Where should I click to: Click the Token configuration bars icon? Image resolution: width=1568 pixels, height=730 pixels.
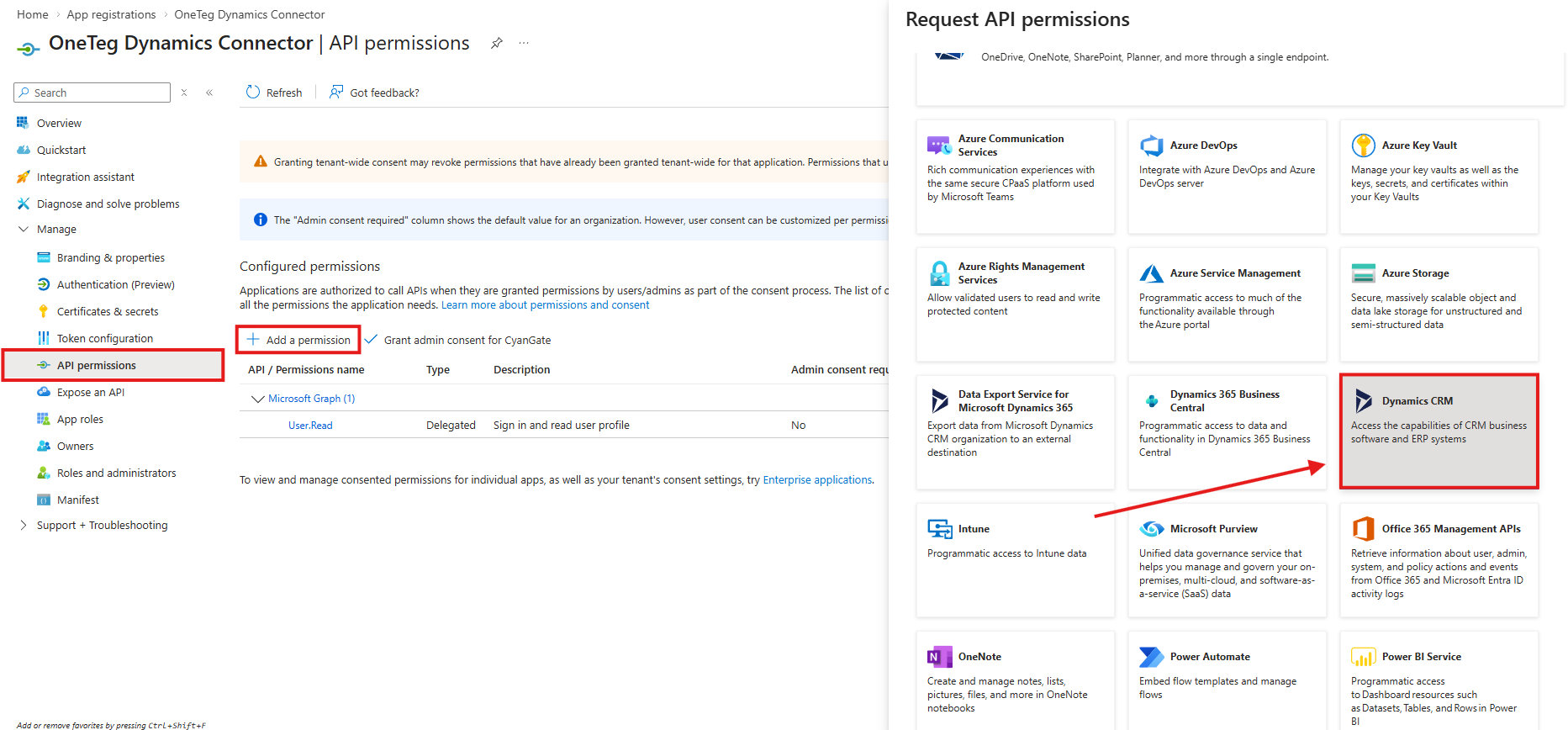point(44,338)
